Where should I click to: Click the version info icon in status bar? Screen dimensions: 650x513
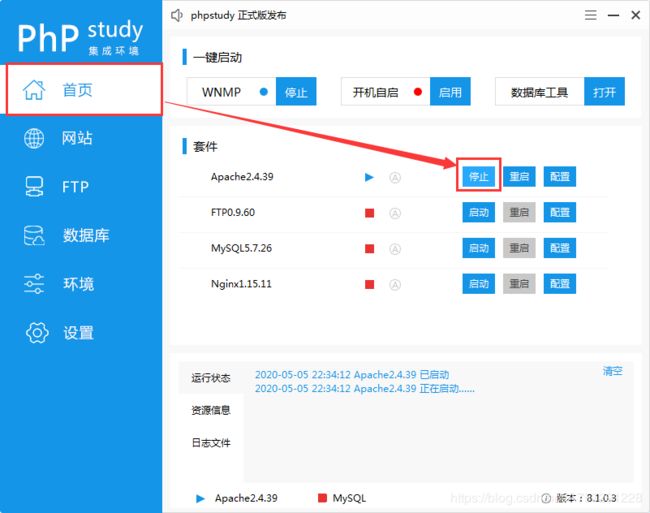point(546,498)
